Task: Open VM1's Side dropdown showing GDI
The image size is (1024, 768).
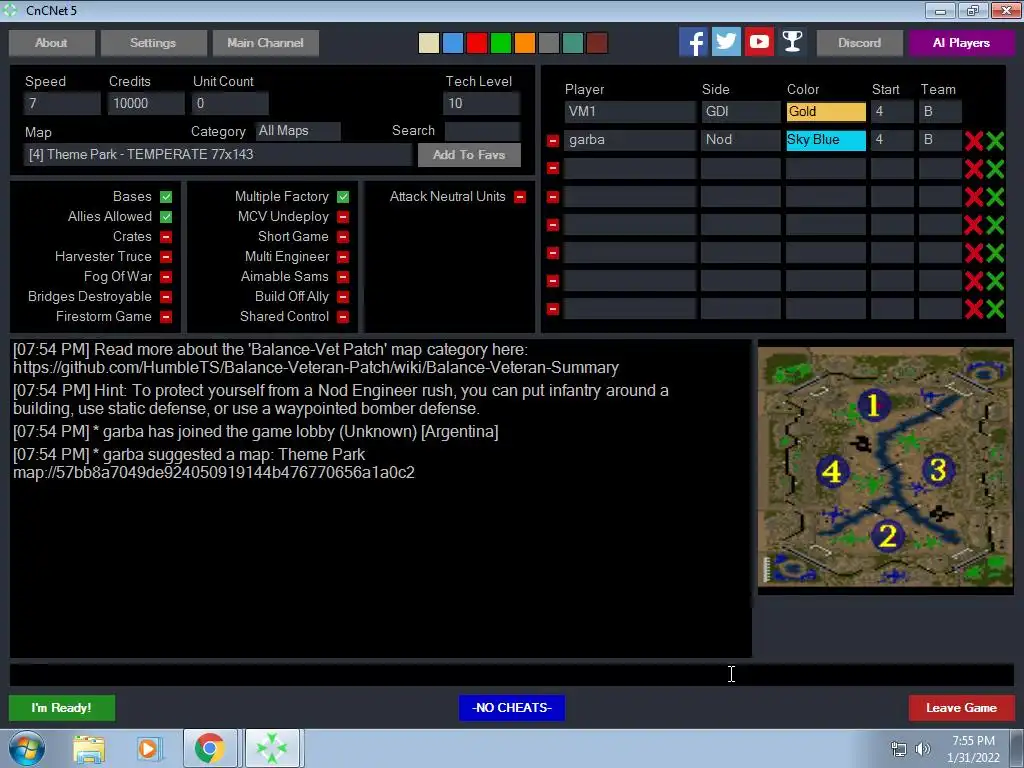Action: (x=741, y=112)
